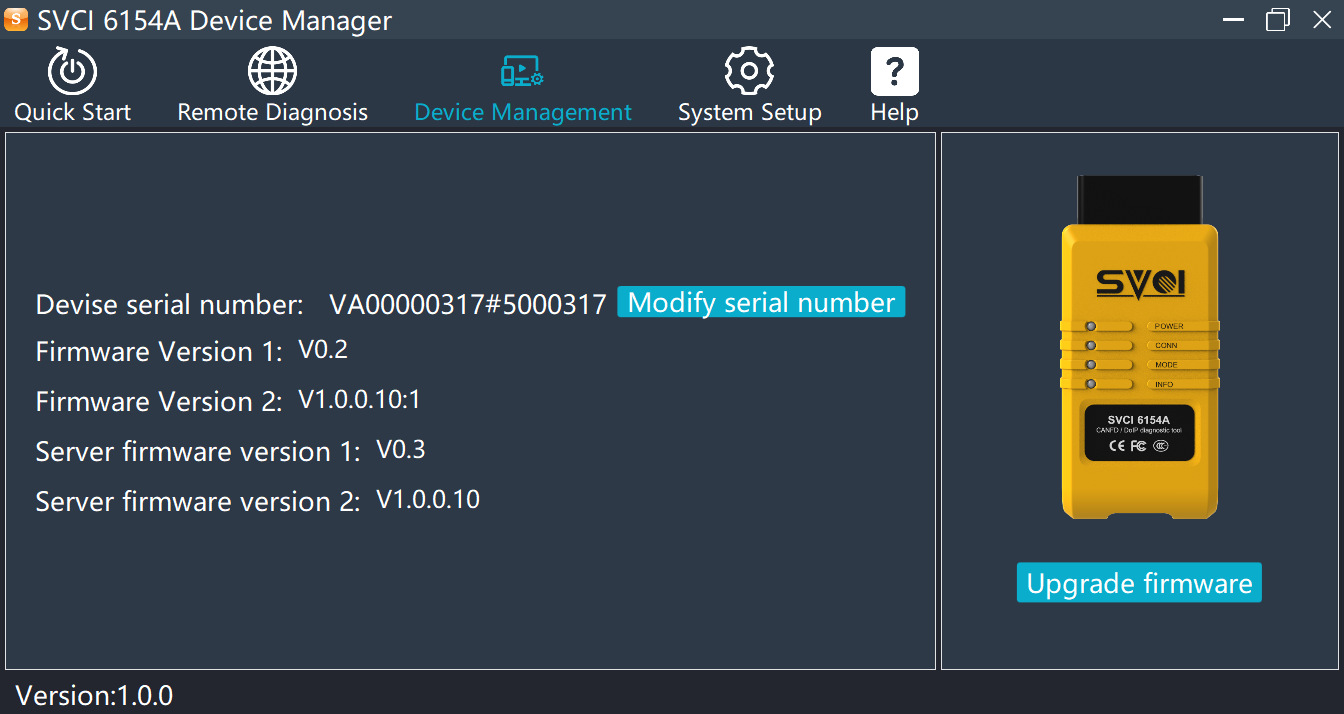Image resolution: width=1344 pixels, height=714 pixels.
Task: Click the Quick Start power icon
Action: coord(72,72)
